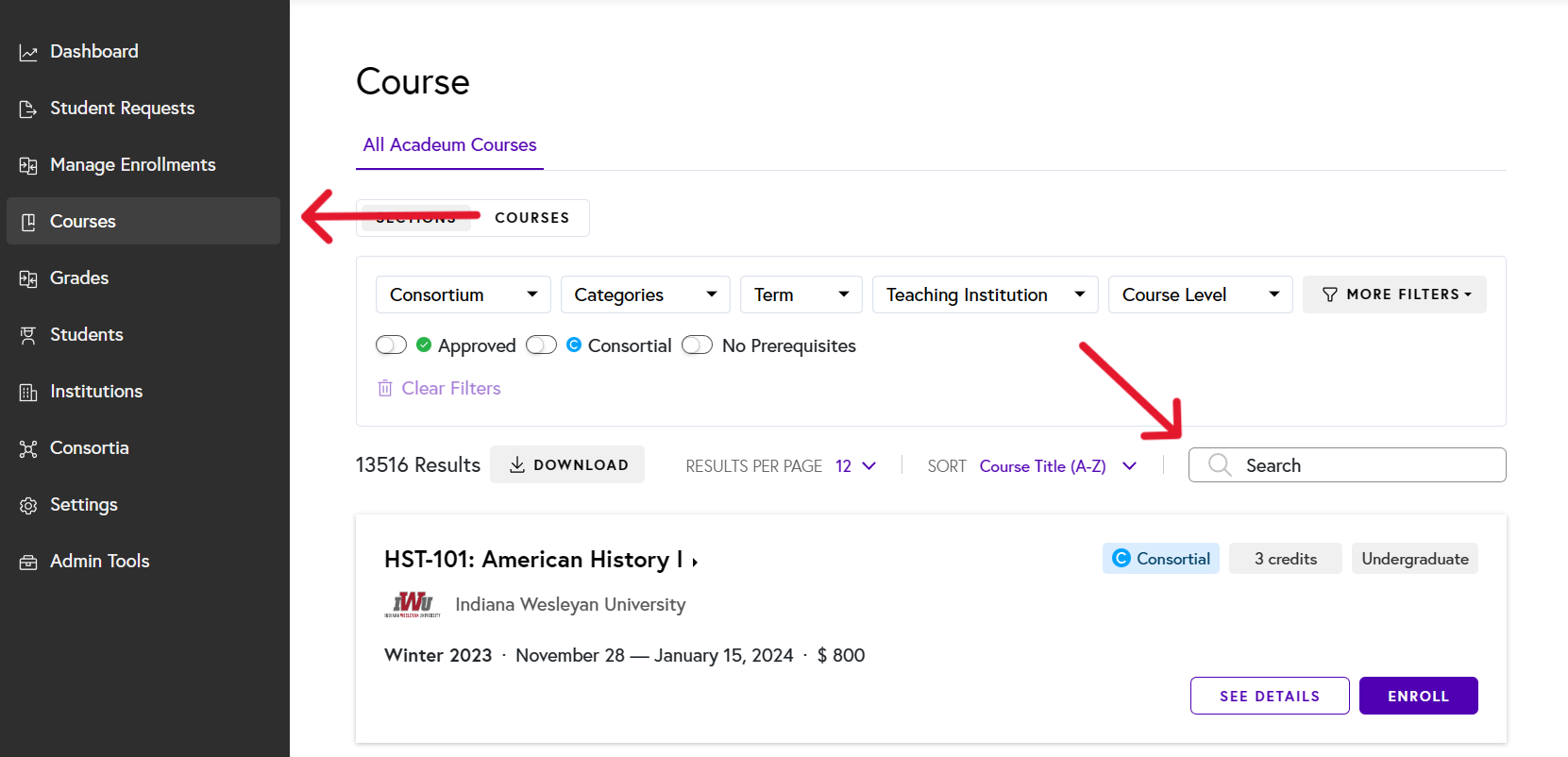1568x757 pixels.
Task: Open the Consortium dropdown
Action: pyautogui.click(x=463, y=294)
